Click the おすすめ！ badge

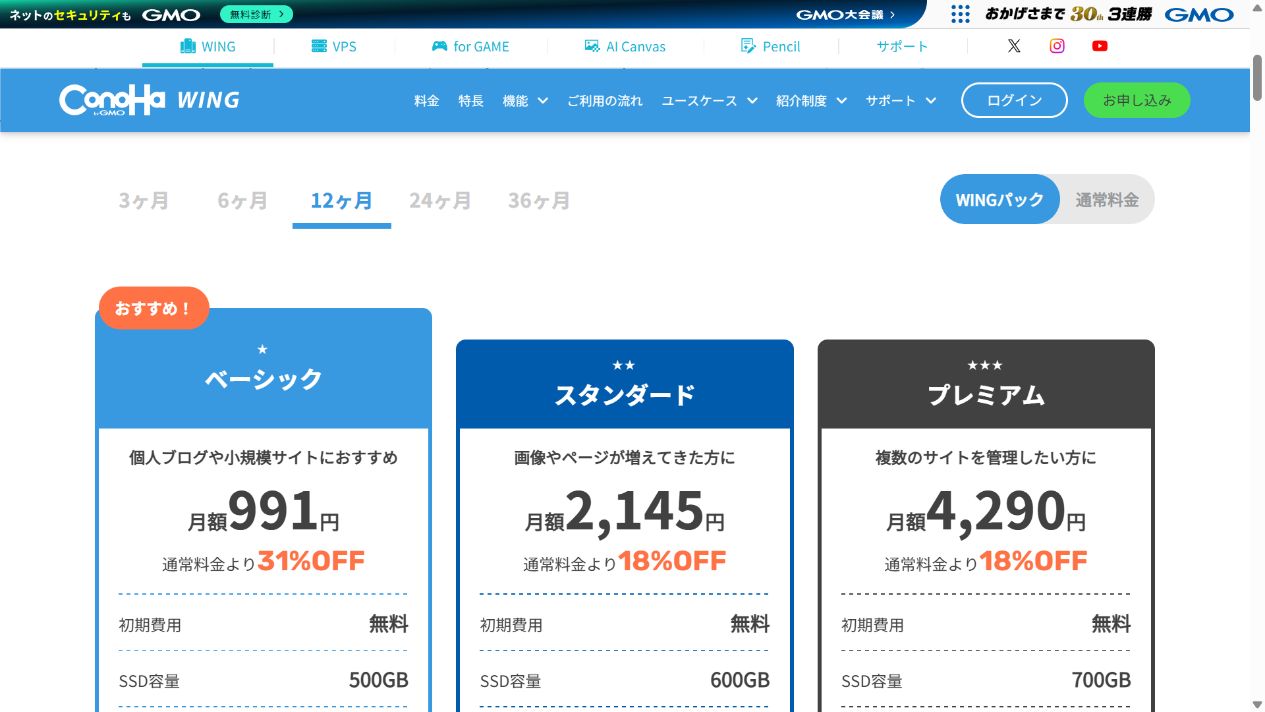point(154,308)
